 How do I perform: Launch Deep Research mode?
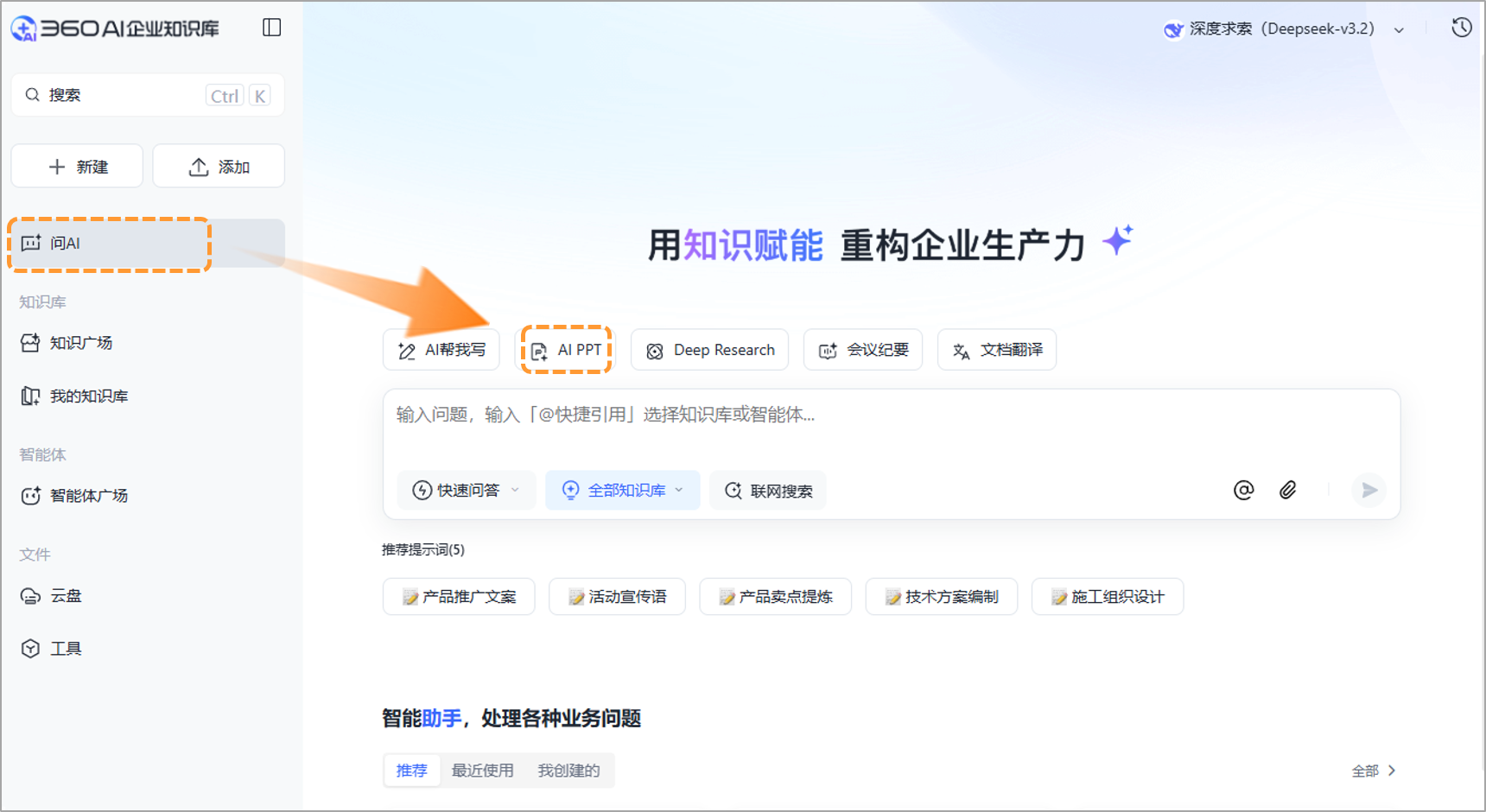(x=709, y=349)
